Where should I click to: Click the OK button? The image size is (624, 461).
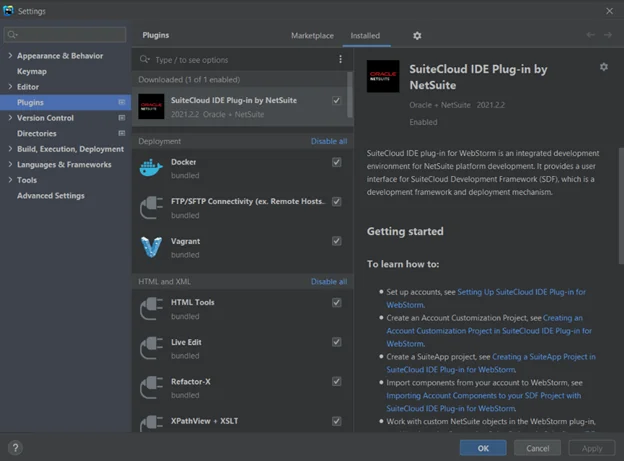(483, 448)
